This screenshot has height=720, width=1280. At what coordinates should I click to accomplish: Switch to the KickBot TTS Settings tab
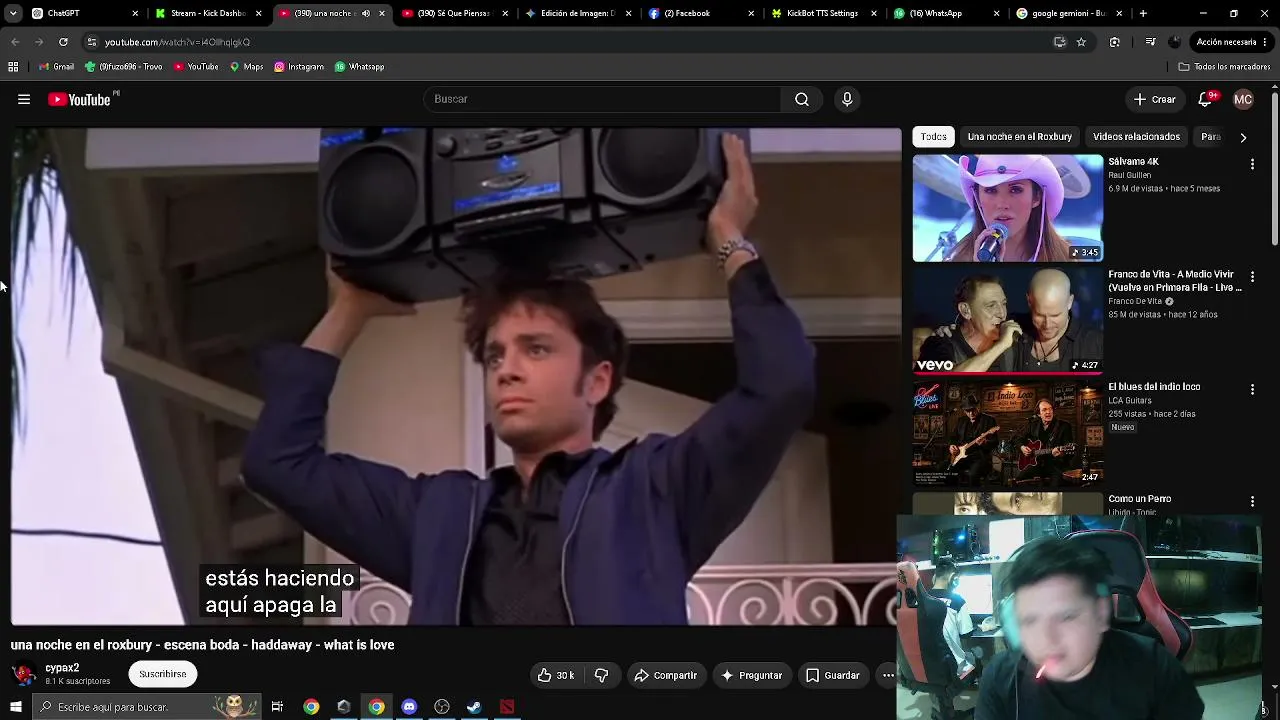point(822,14)
